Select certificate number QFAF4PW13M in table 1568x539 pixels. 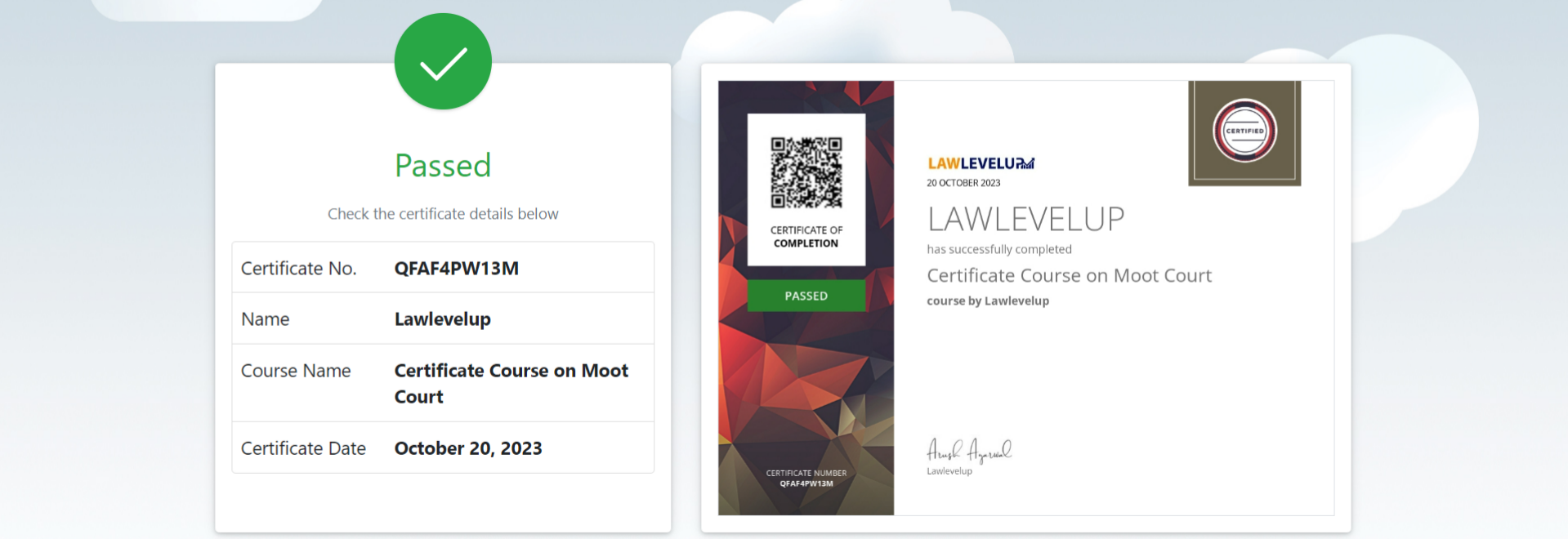coord(457,269)
